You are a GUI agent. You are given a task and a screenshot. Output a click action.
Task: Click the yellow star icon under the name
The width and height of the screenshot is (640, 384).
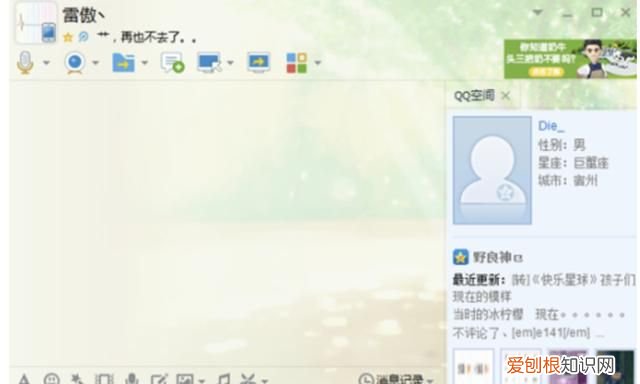click(68, 38)
